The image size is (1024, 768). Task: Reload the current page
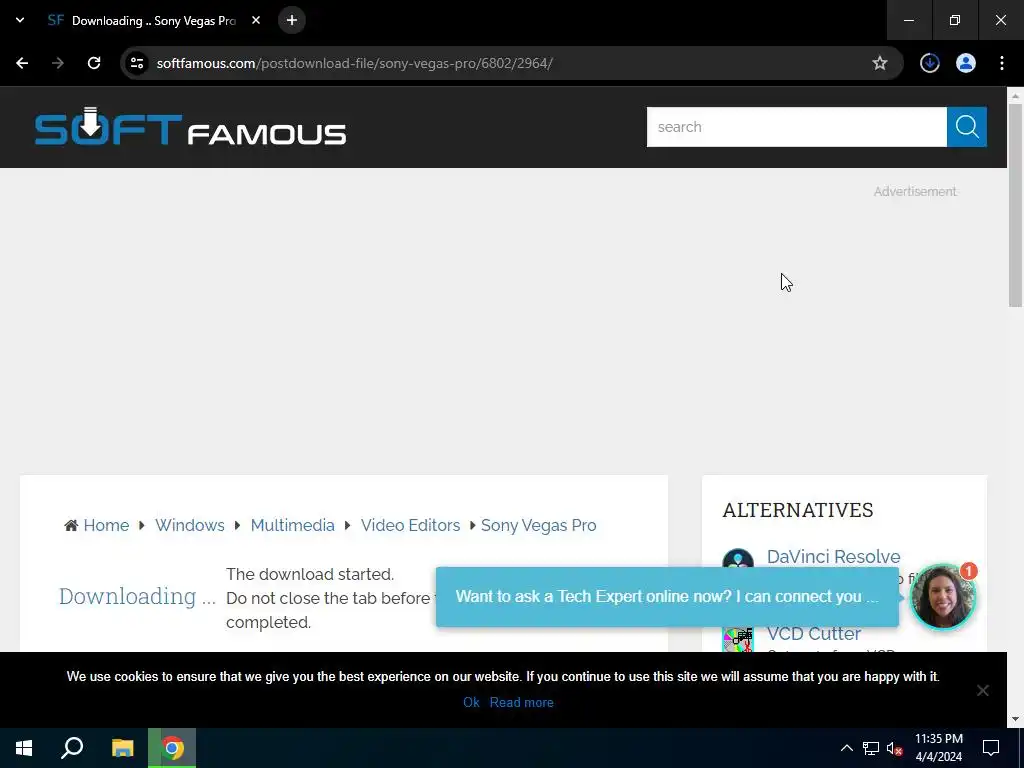click(94, 63)
